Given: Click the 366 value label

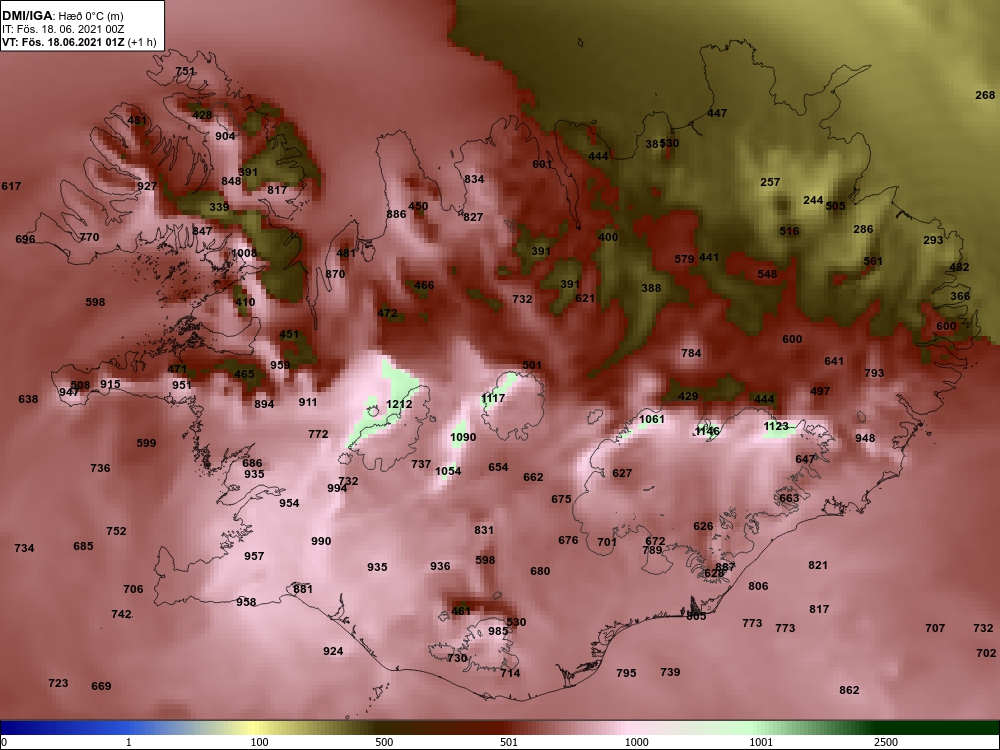Looking at the screenshot, I should point(960,296).
